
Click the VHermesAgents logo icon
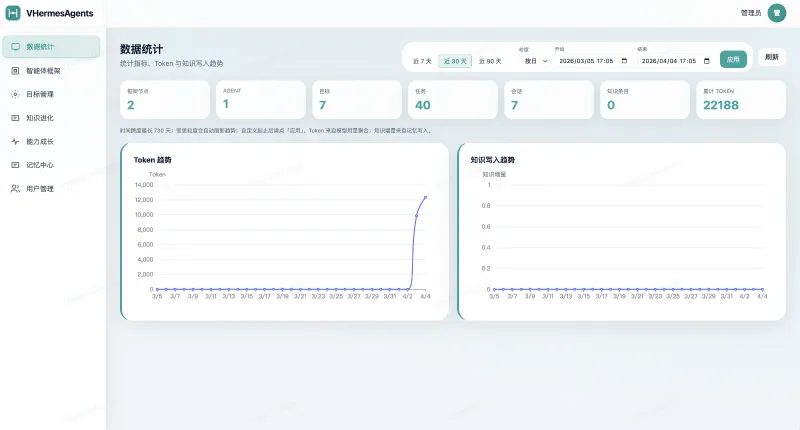click(13, 13)
